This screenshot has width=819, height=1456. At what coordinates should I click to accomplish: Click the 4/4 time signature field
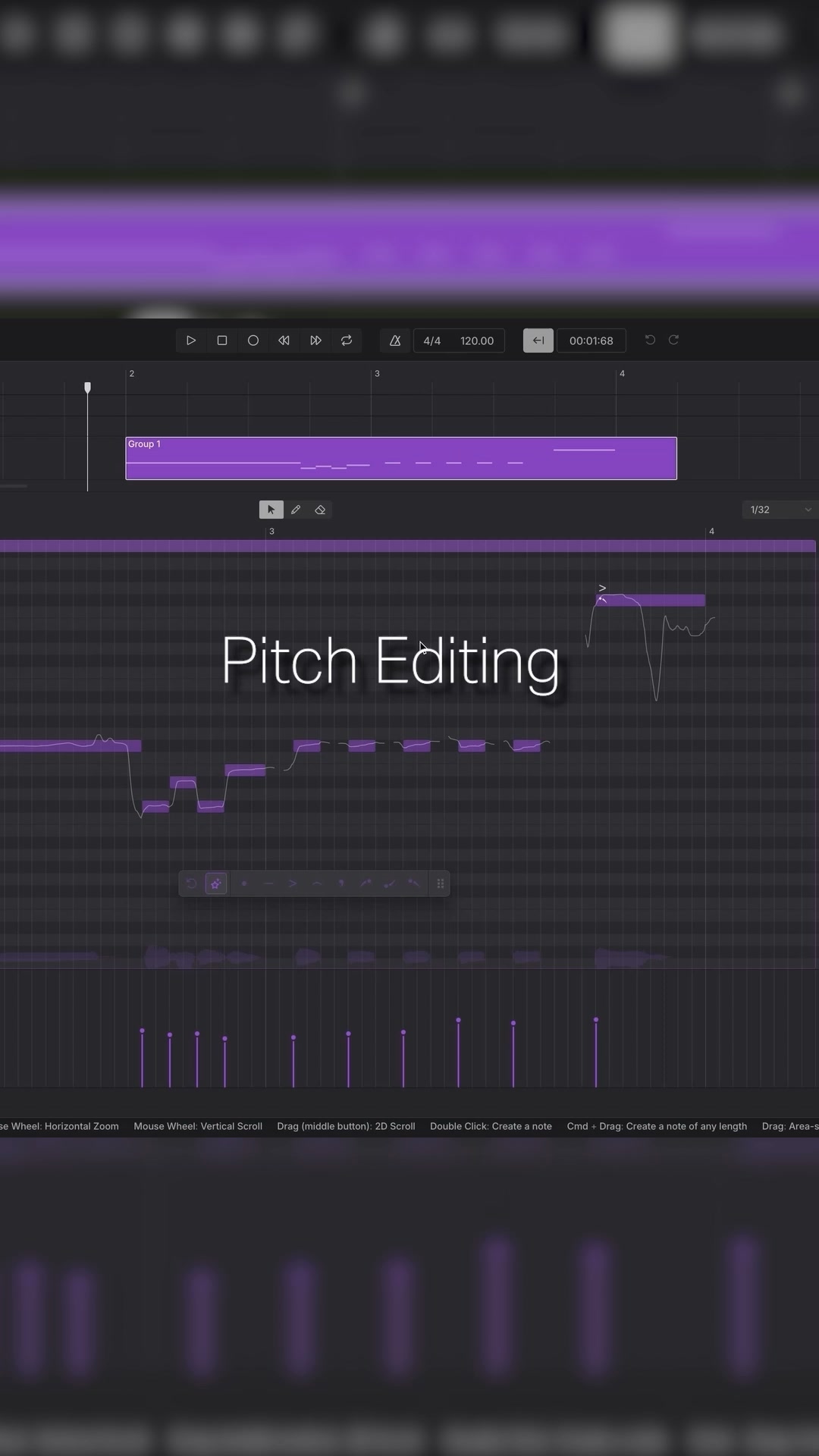pos(432,340)
